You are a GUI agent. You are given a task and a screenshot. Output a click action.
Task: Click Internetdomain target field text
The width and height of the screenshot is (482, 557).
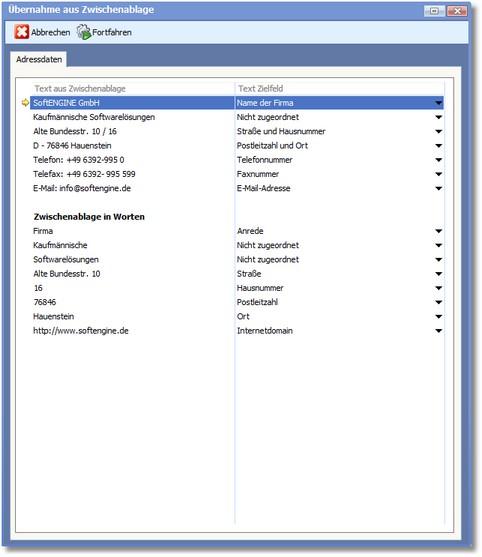pyautogui.click(x=265, y=331)
